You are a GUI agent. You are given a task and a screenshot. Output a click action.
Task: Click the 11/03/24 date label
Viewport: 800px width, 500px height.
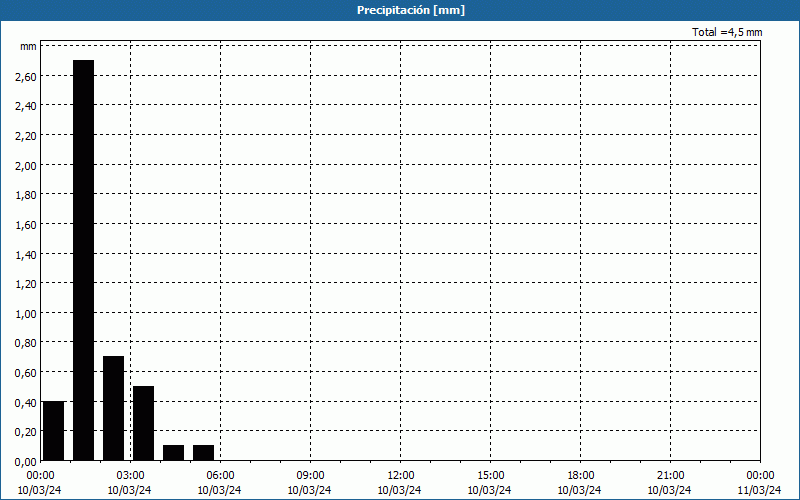(760, 490)
